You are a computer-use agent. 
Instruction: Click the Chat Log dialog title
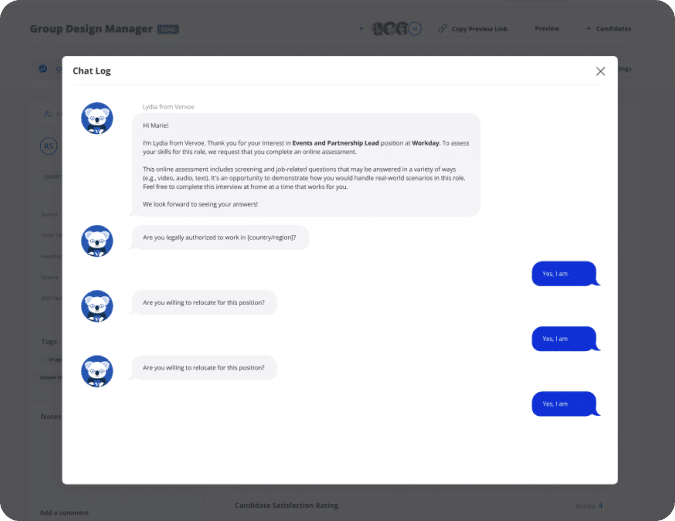[x=92, y=71]
